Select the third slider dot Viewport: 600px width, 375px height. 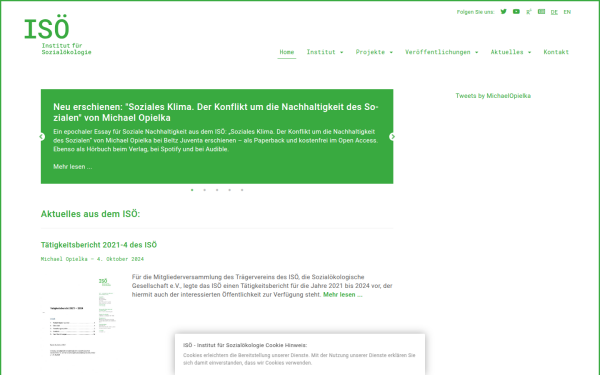click(x=217, y=190)
